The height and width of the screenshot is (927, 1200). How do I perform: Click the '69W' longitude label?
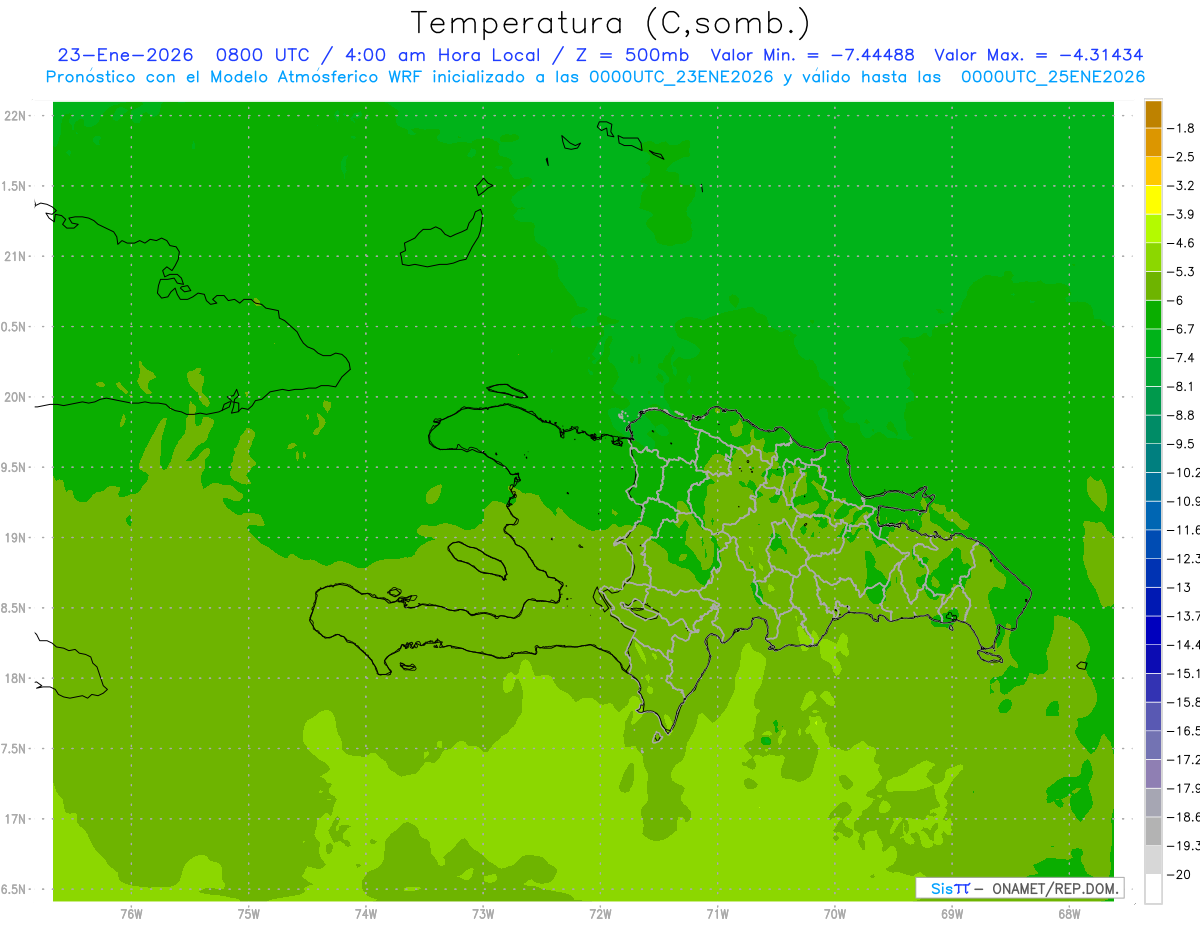[952, 913]
